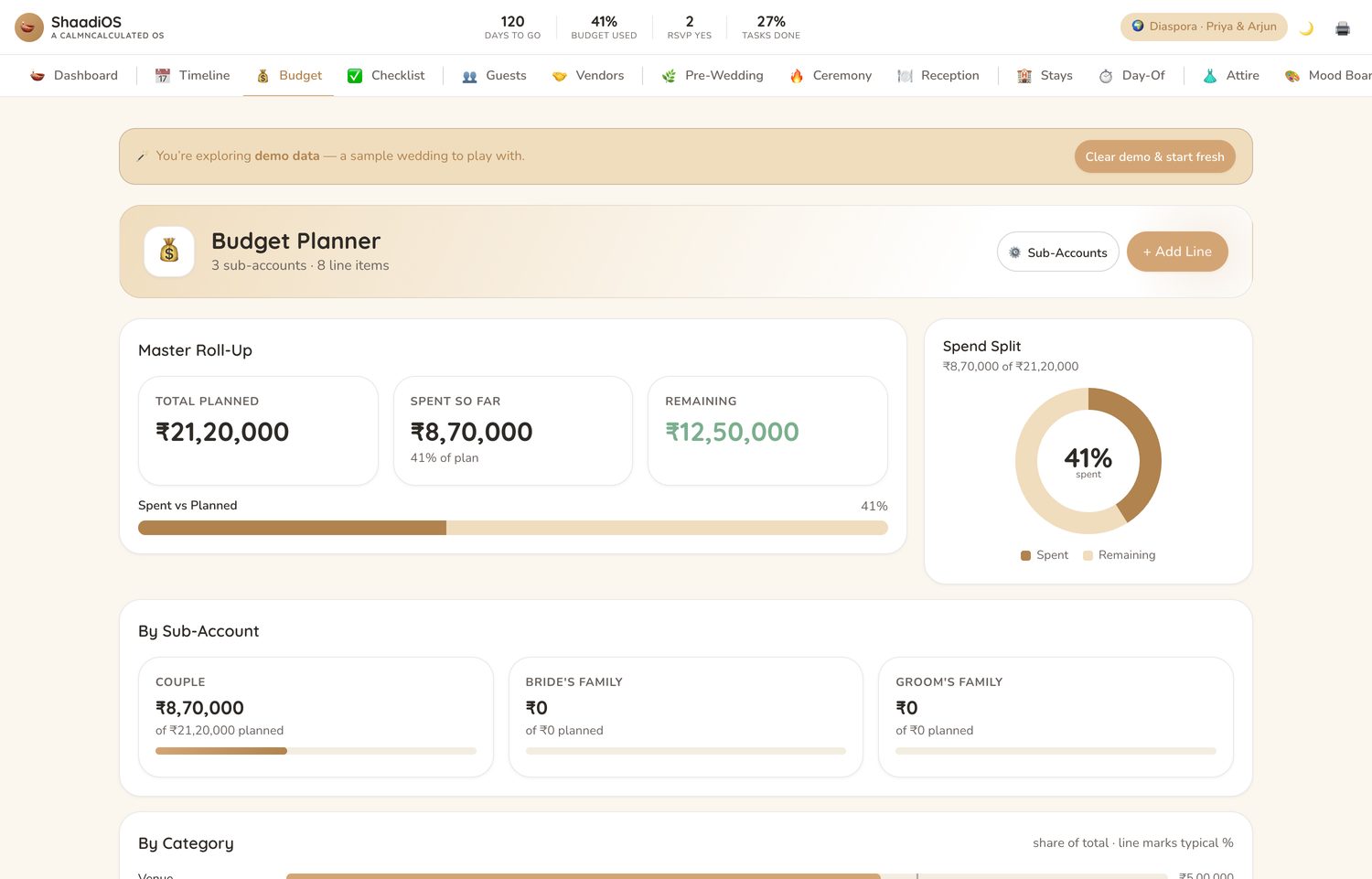Viewport: 1372px width, 879px height.
Task: Toggle dark mode with the moon icon
Action: pos(1306,28)
